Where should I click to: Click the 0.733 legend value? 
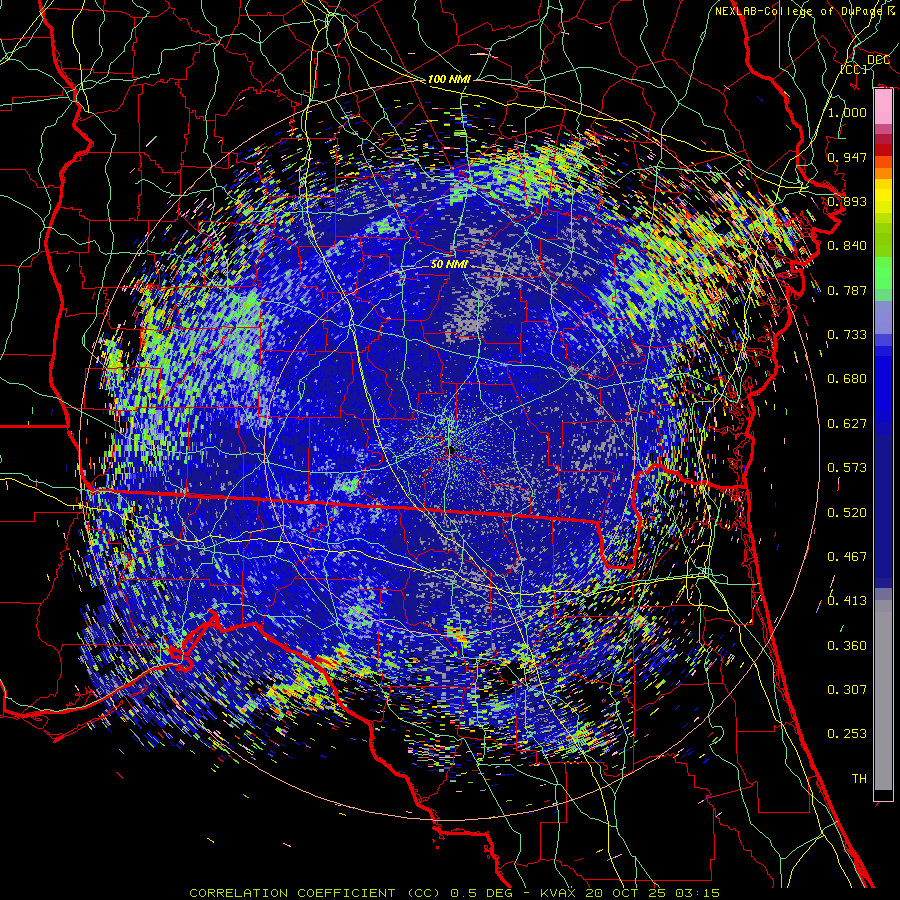point(847,335)
